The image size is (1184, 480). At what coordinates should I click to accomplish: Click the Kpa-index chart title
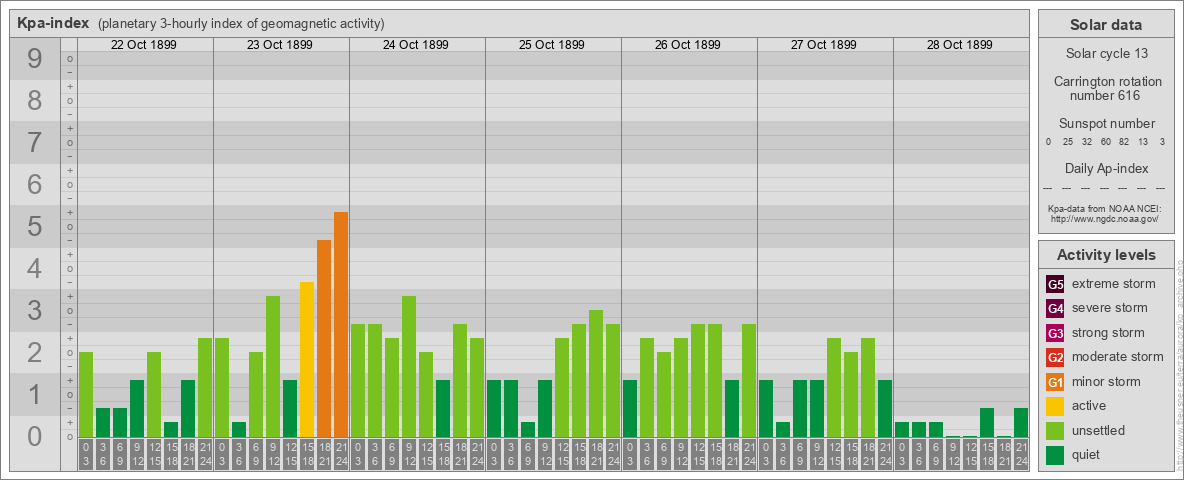(53, 23)
